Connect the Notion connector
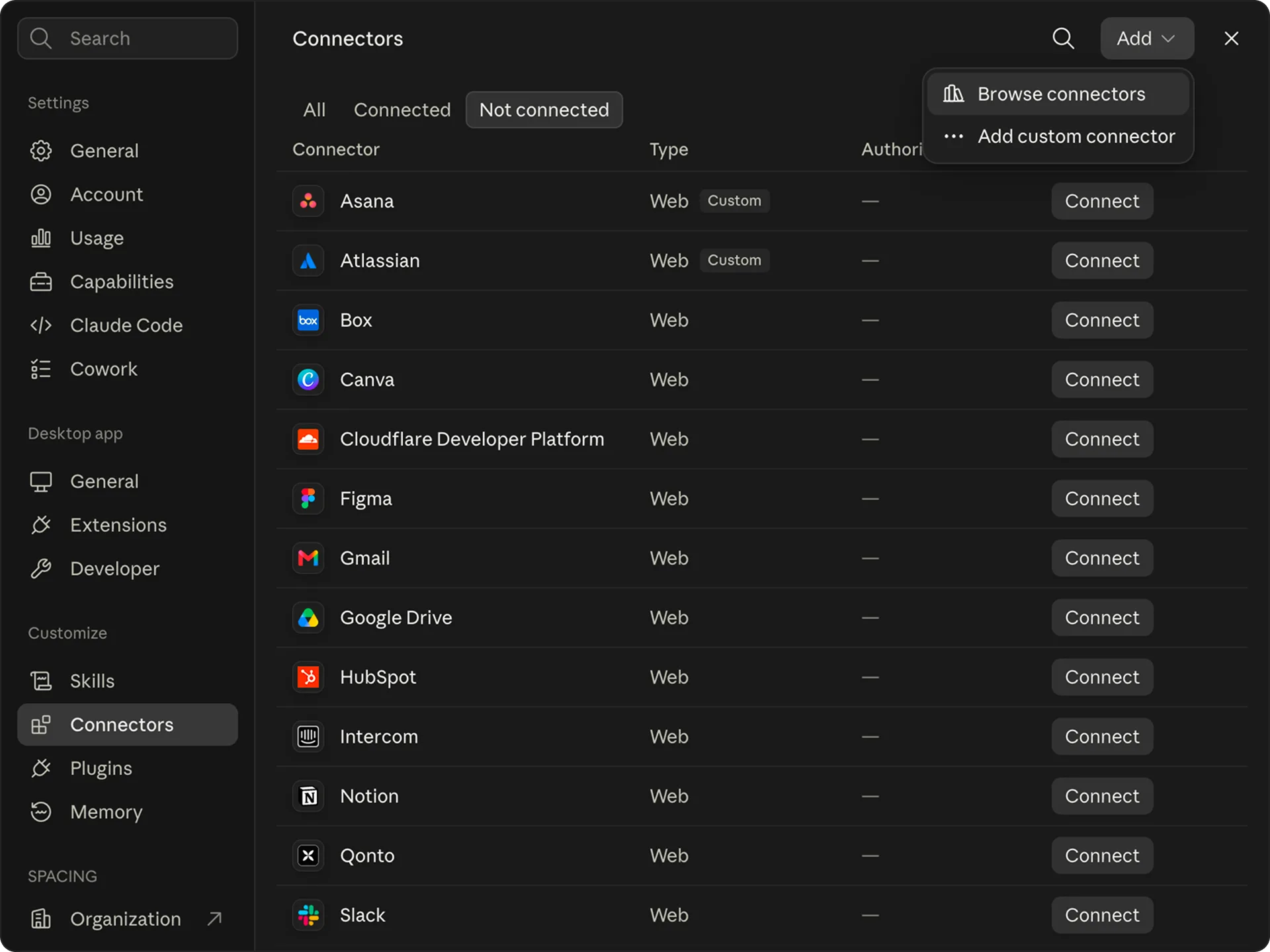Screen dimensions: 1270x952 click(x=1102, y=796)
